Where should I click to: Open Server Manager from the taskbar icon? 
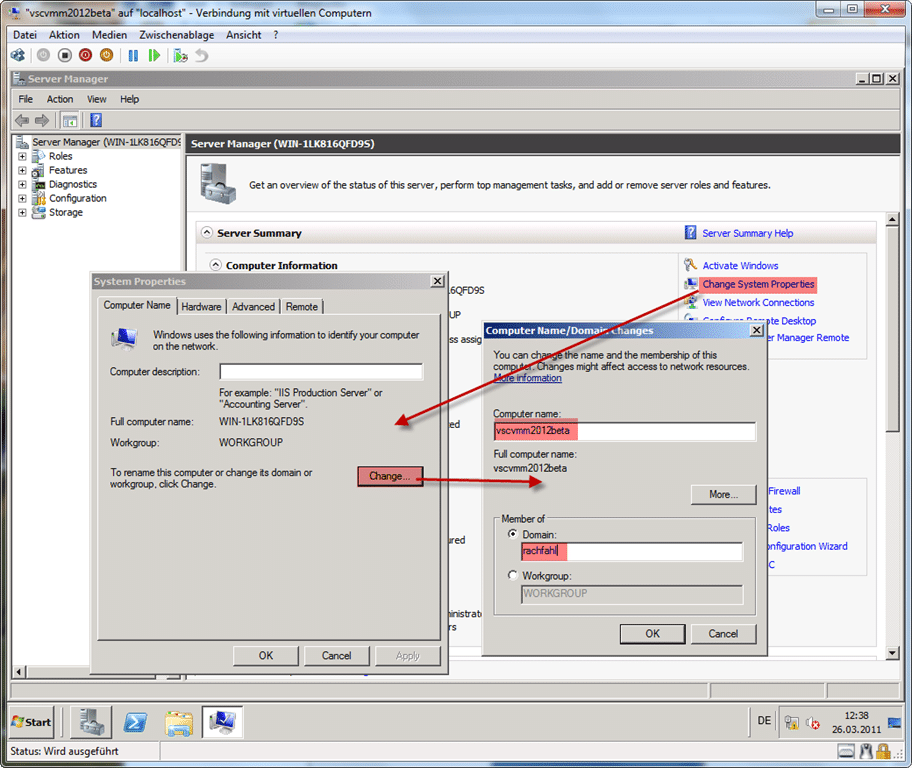click(91, 722)
